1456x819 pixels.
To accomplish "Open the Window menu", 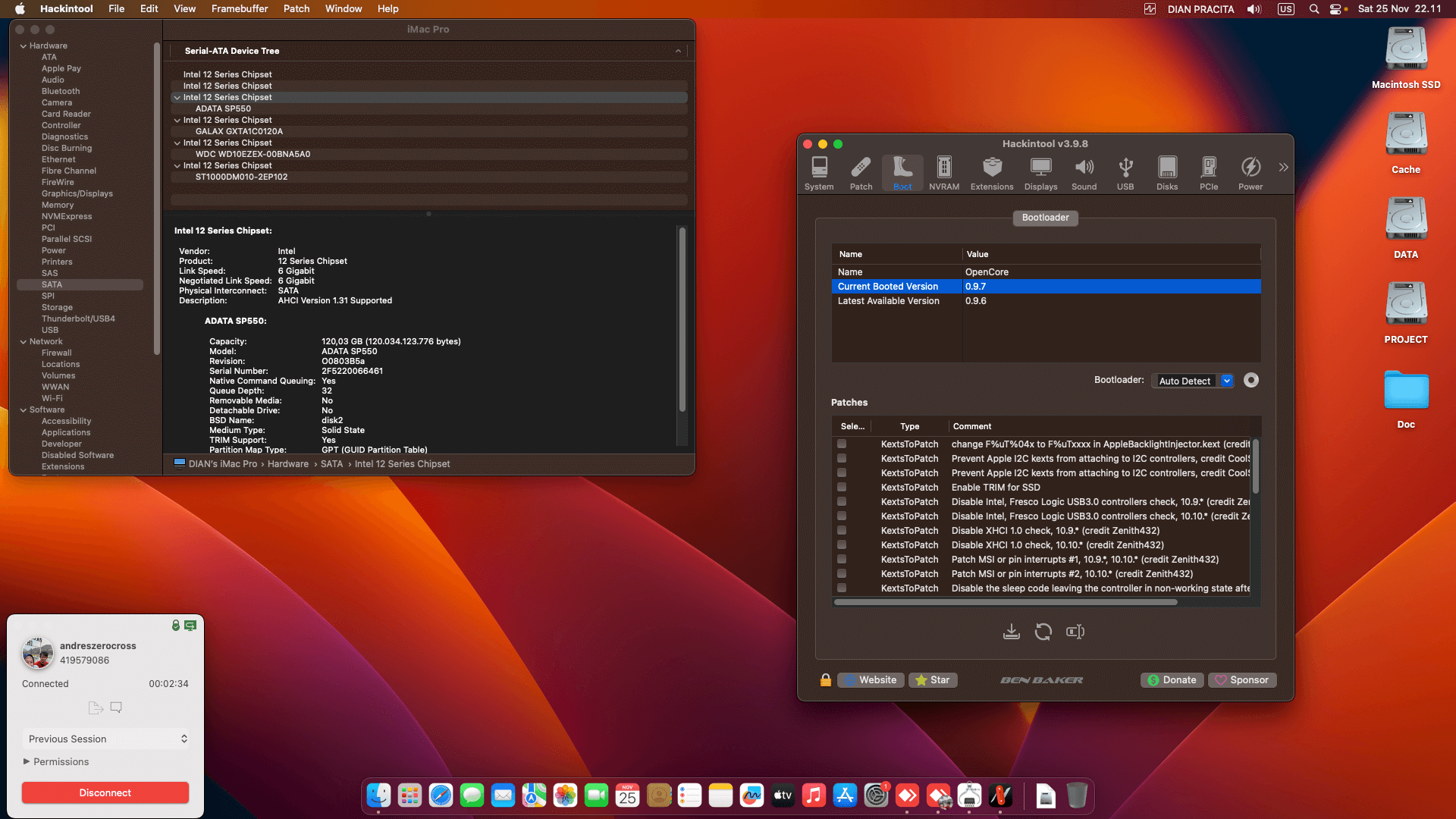I will click(344, 8).
